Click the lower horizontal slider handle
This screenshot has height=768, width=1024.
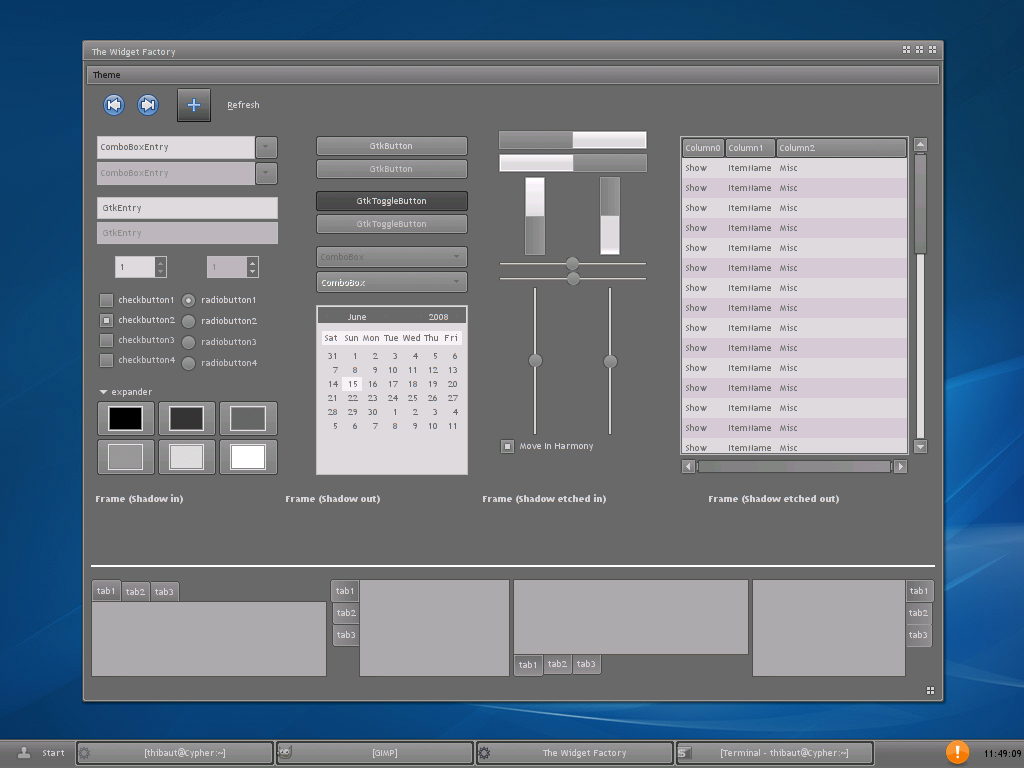click(x=573, y=279)
